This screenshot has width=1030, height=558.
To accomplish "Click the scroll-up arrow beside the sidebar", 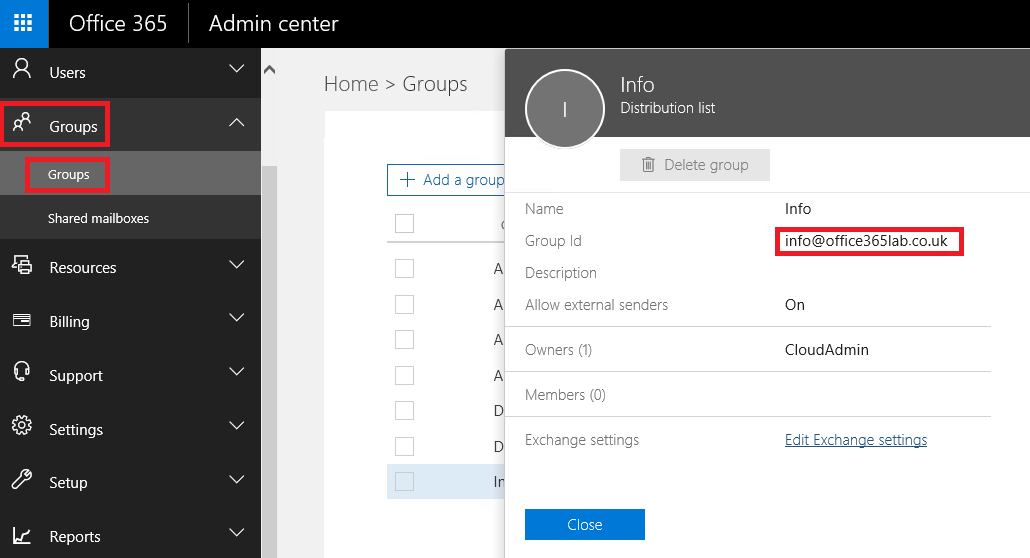I will [269, 69].
